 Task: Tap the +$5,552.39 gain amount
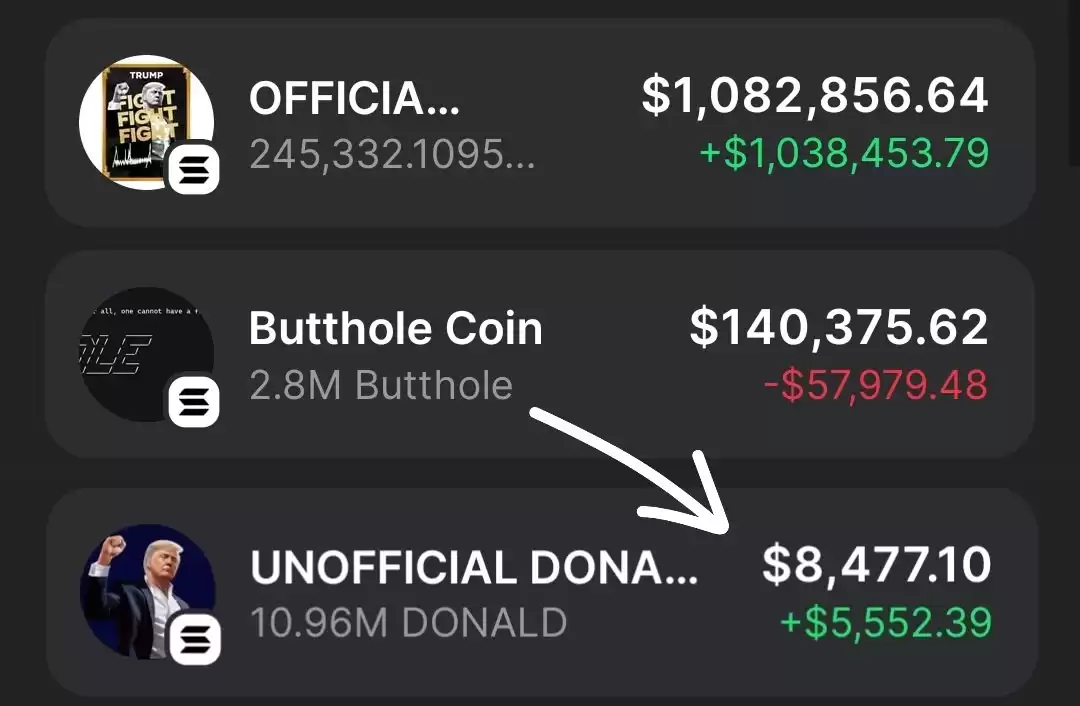click(x=886, y=623)
